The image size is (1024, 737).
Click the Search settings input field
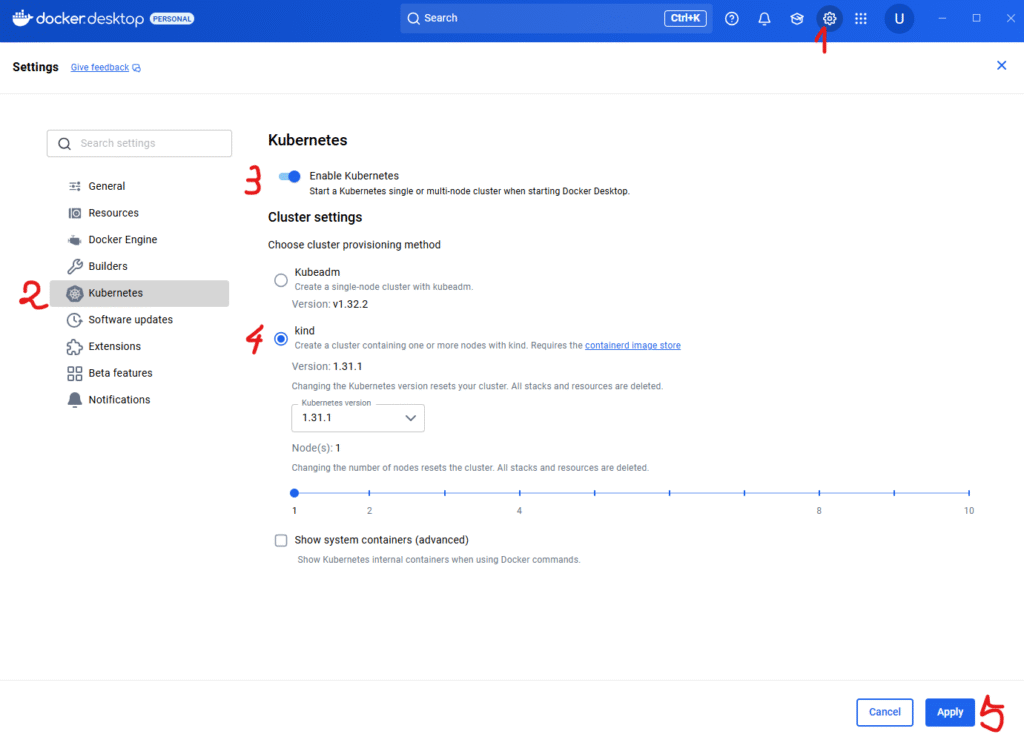pos(139,143)
